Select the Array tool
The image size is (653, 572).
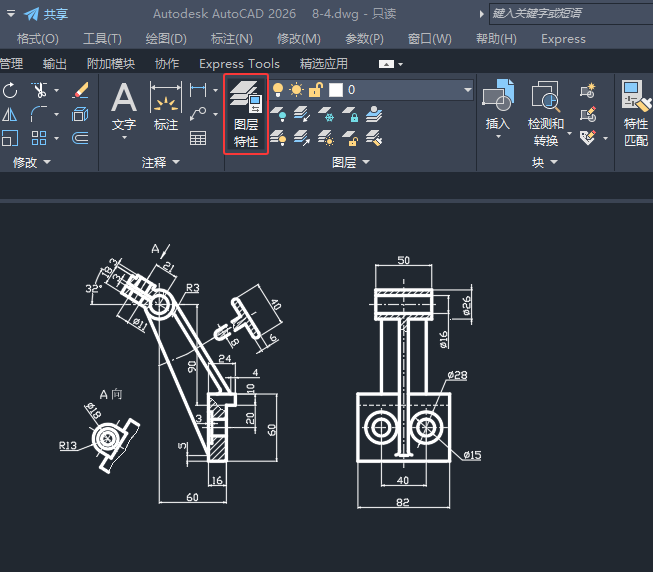tap(39, 138)
